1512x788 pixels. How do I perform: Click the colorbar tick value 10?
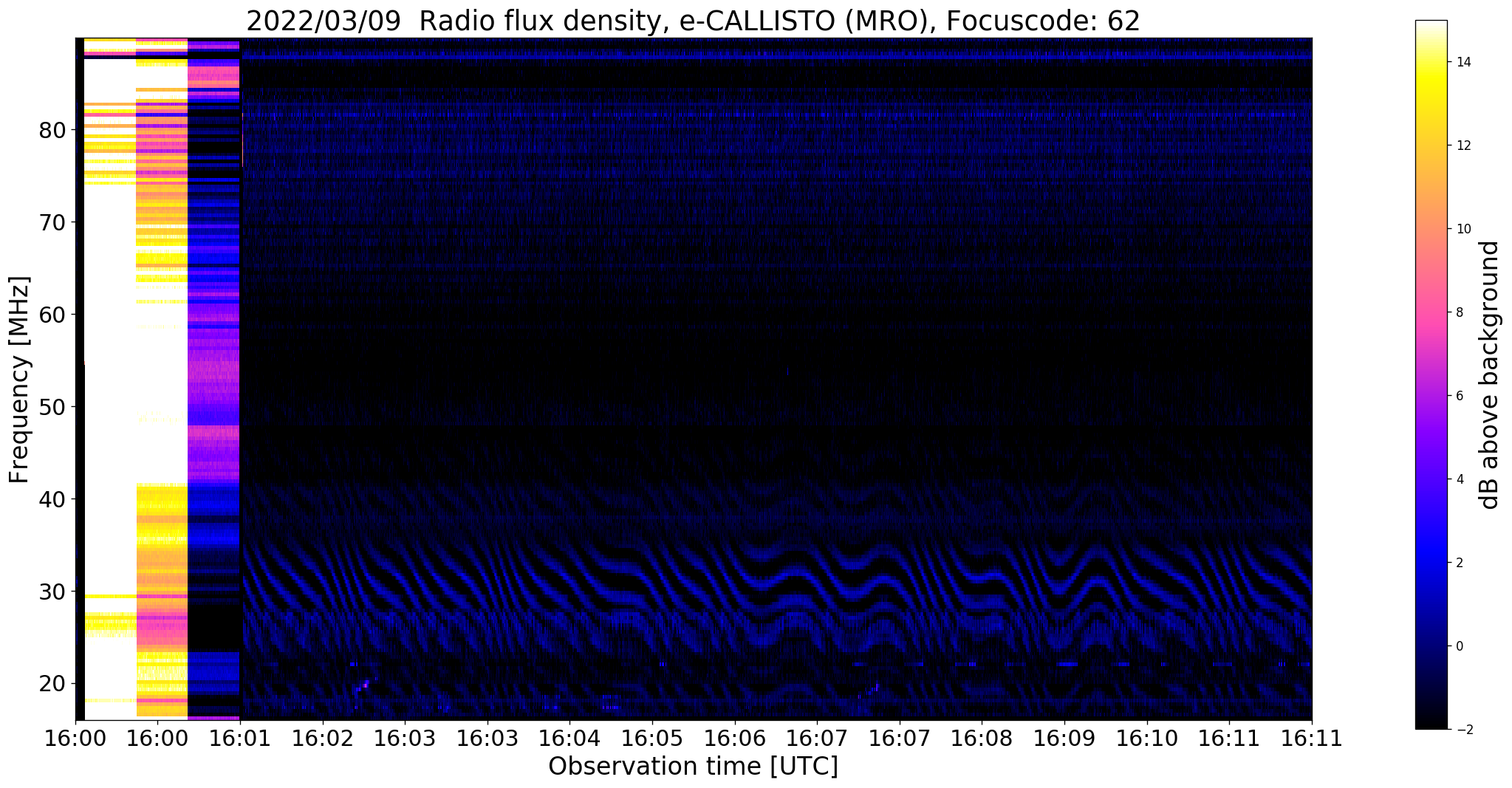point(1462,229)
